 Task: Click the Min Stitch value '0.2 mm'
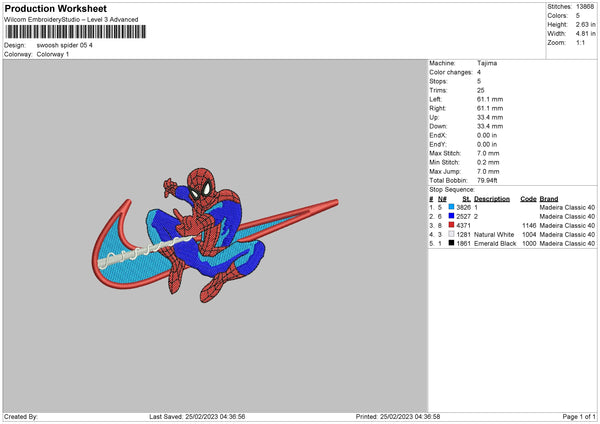(x=488, y=162)
